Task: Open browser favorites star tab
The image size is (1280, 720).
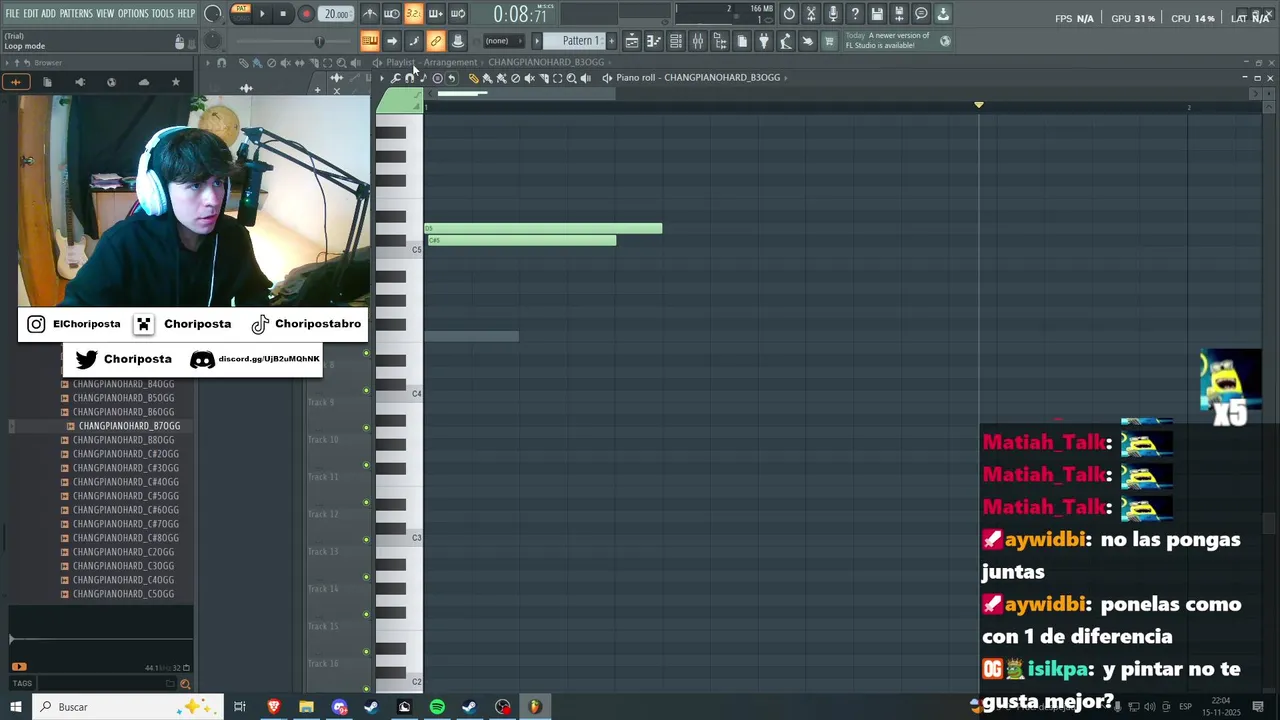Action: click(x=176, y=82)
